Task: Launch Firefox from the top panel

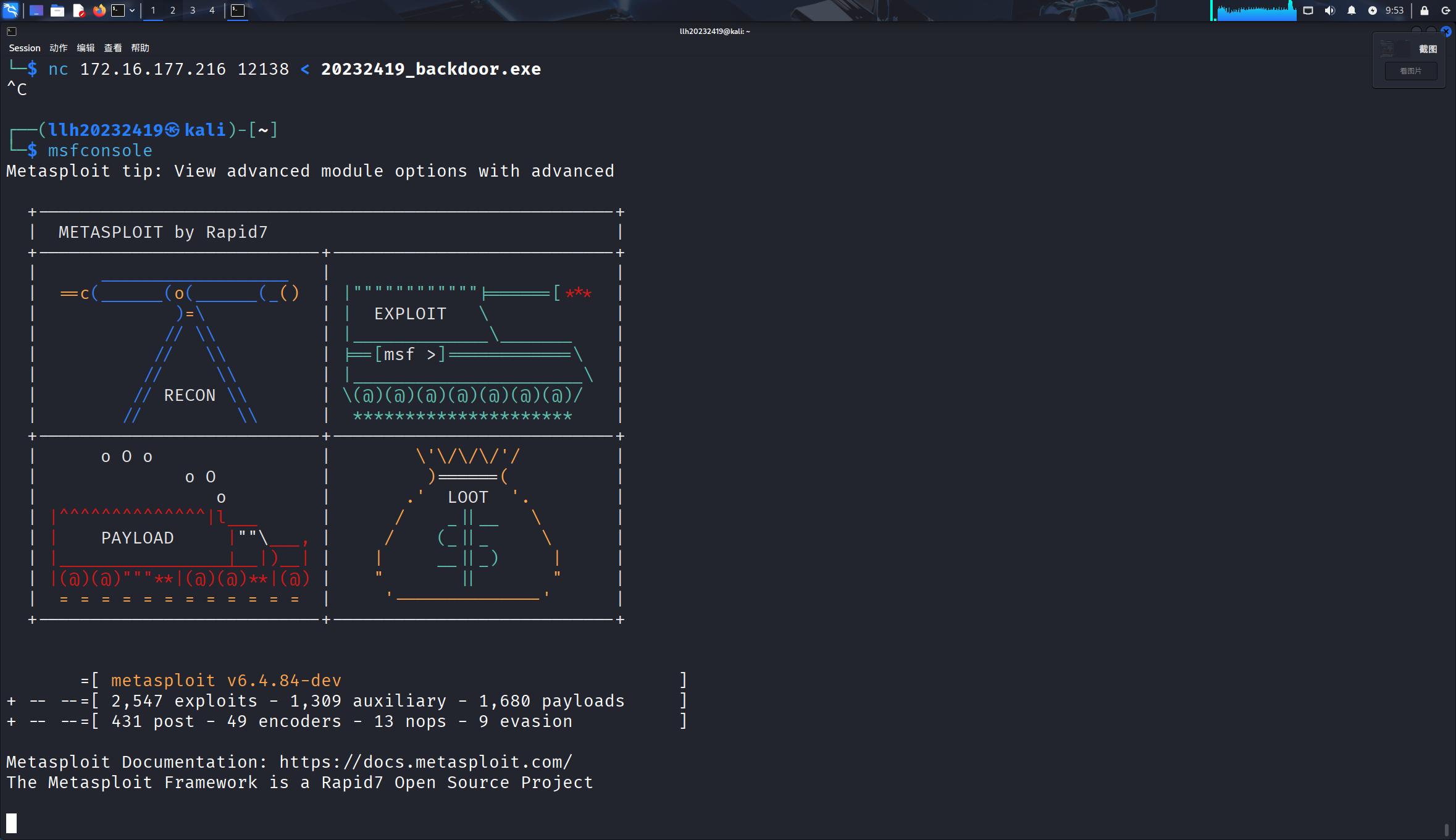Action: click(99, 10)
